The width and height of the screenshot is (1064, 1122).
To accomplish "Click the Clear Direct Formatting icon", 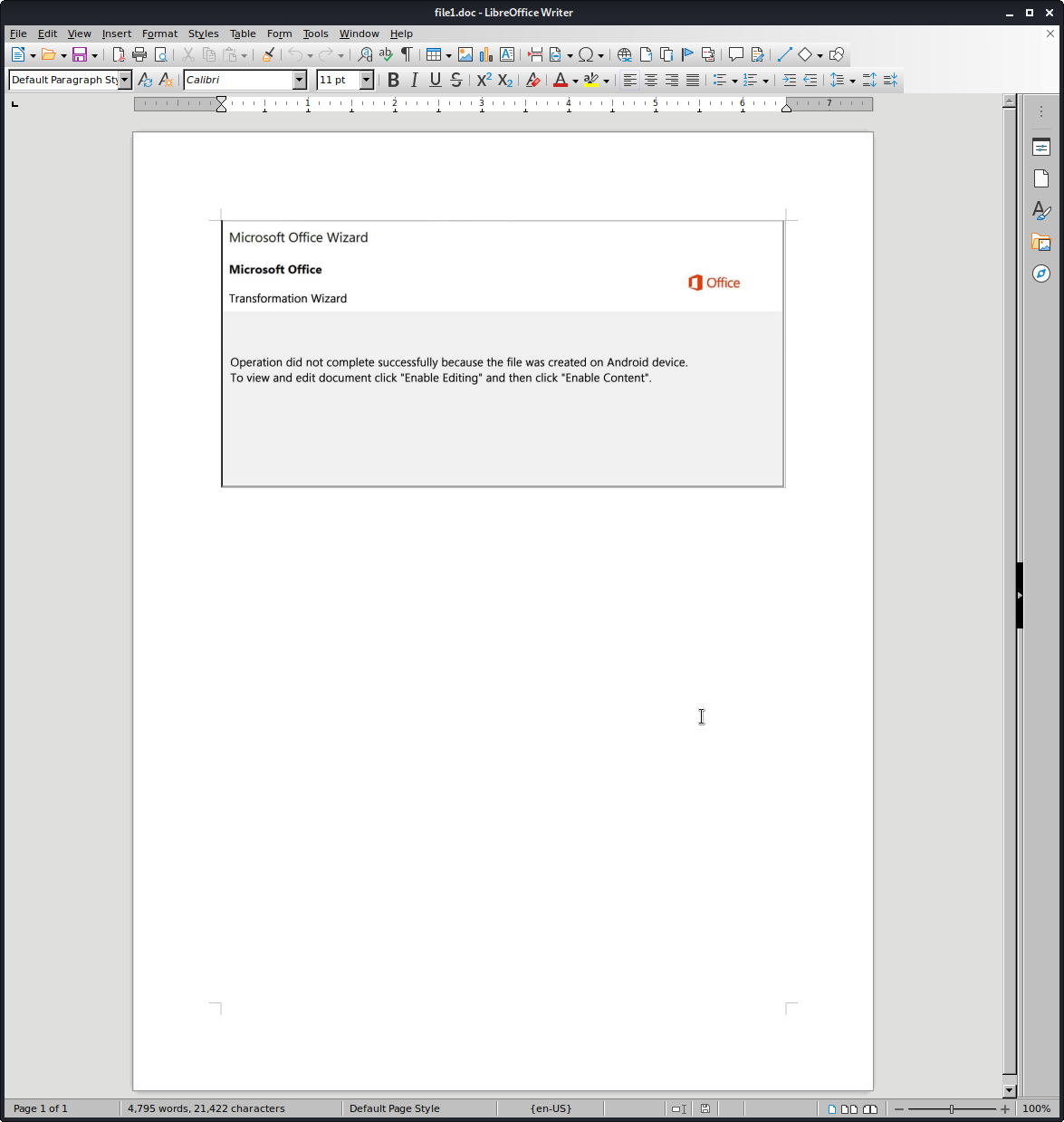I will pyautogui.click(x=533, y=80).
